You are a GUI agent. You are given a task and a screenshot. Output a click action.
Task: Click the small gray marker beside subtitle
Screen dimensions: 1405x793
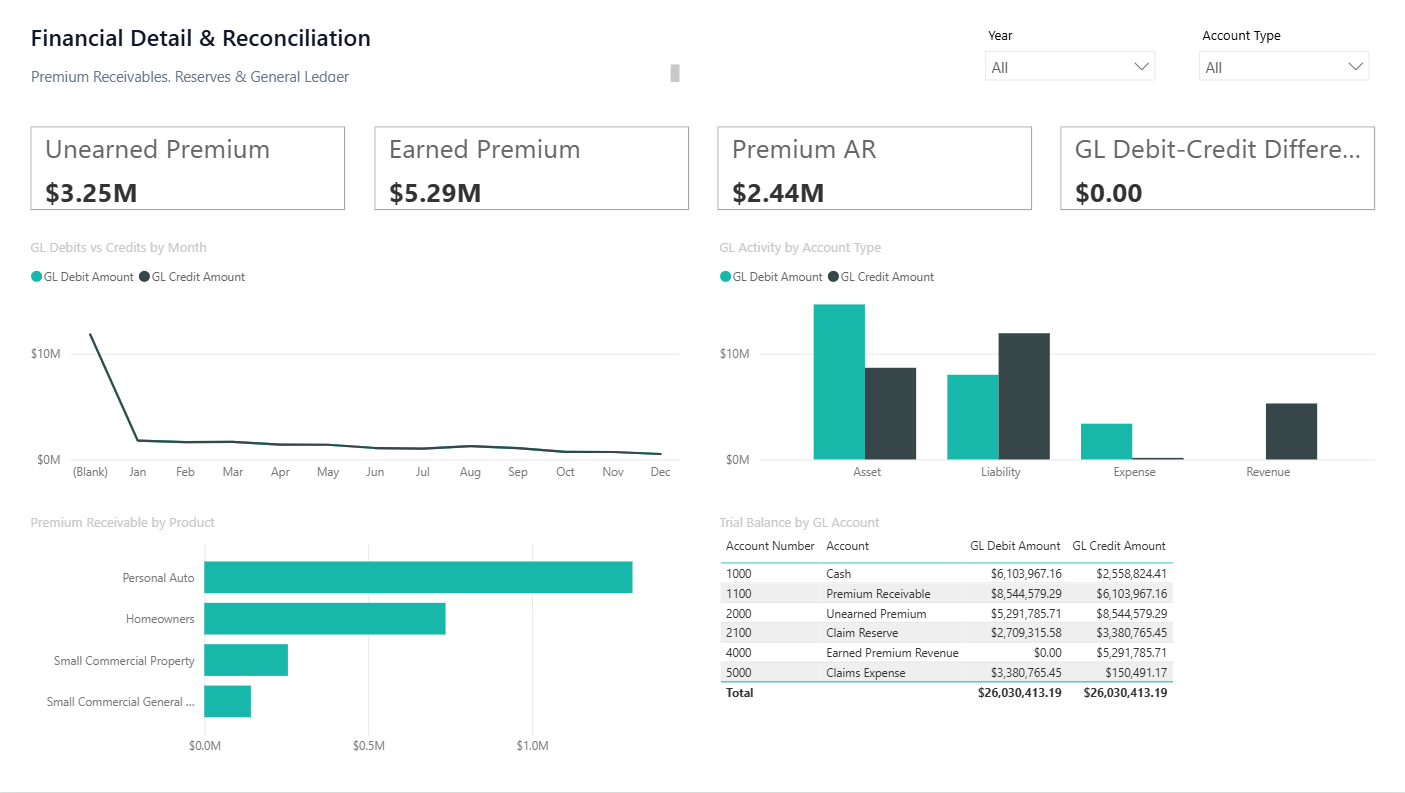pos(675,73)
